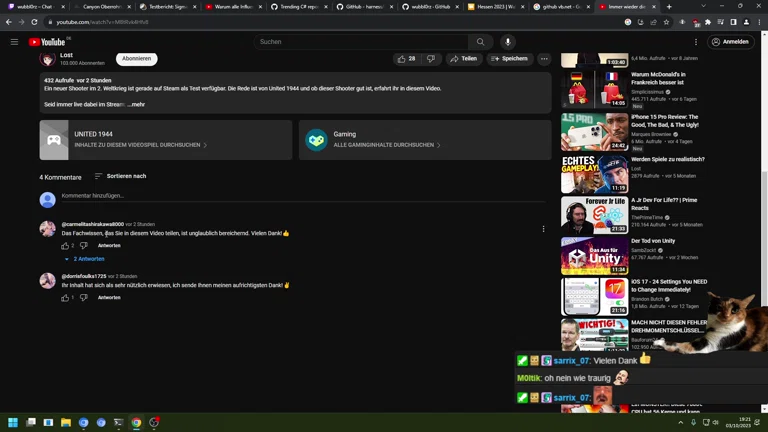Open more actions menu beside Speichern
This screenshot has width=768, height=432.
(544, 59)
